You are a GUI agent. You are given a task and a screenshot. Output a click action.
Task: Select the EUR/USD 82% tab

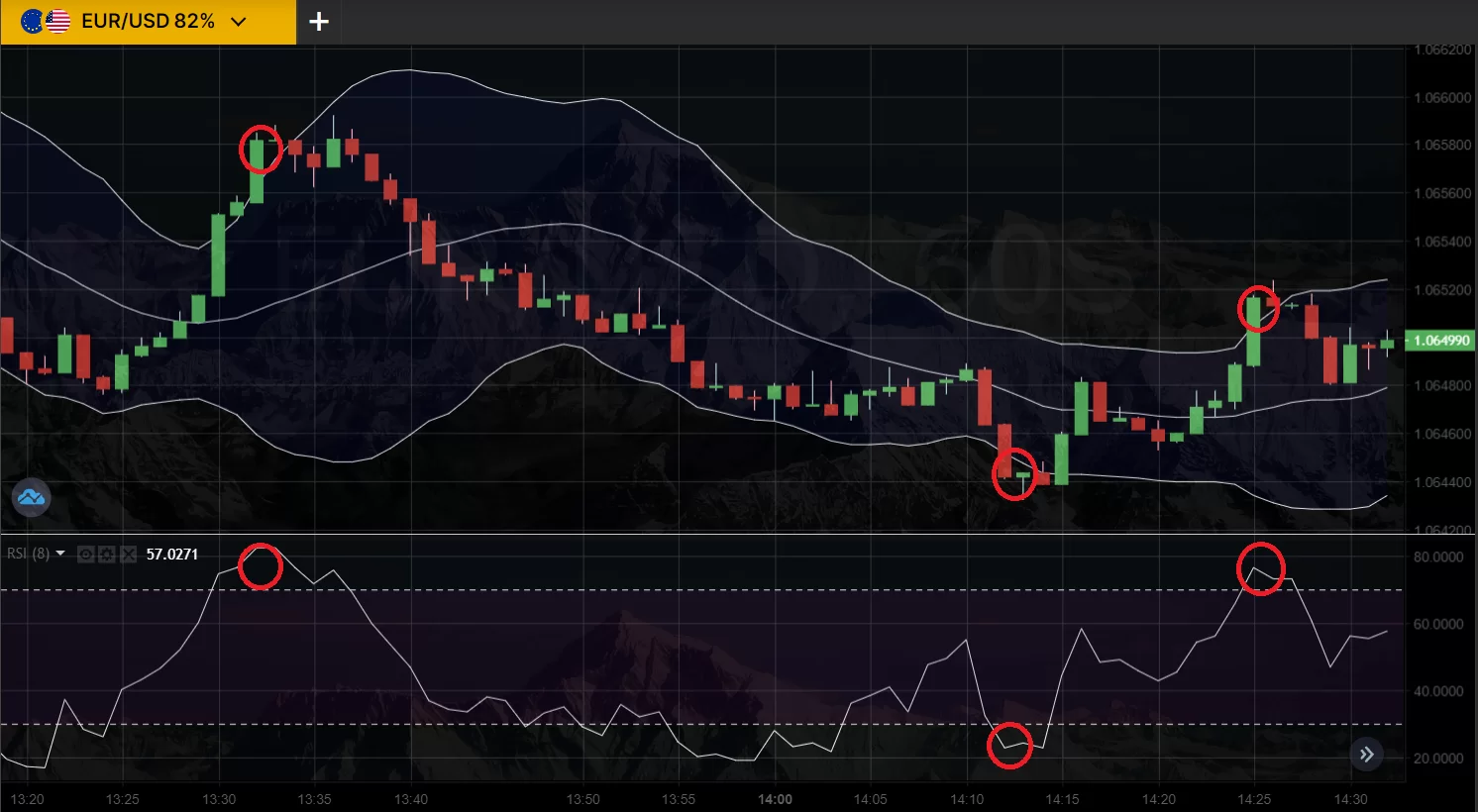[x=148, y=22]
